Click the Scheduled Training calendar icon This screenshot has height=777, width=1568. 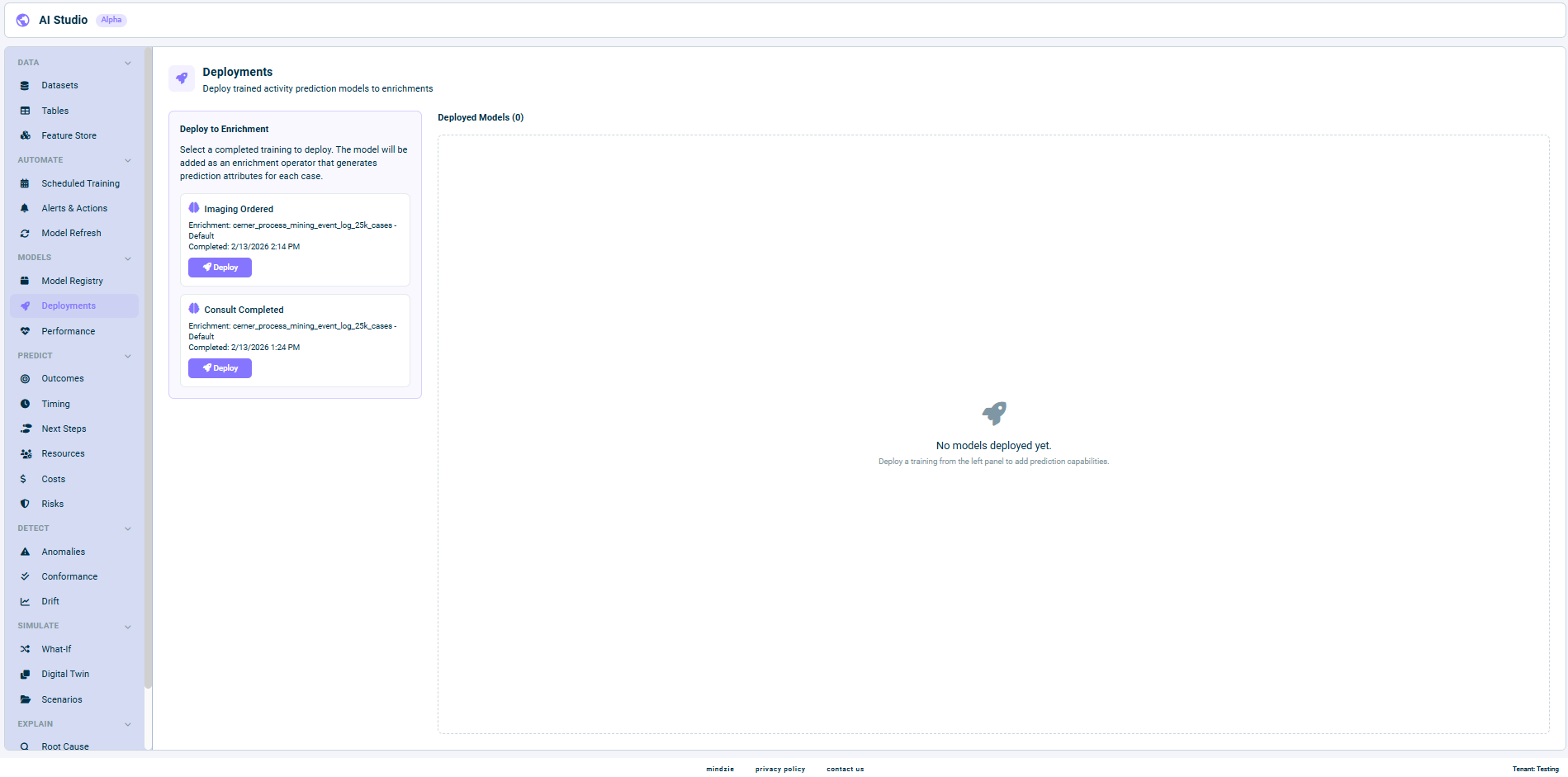[25, 183]
